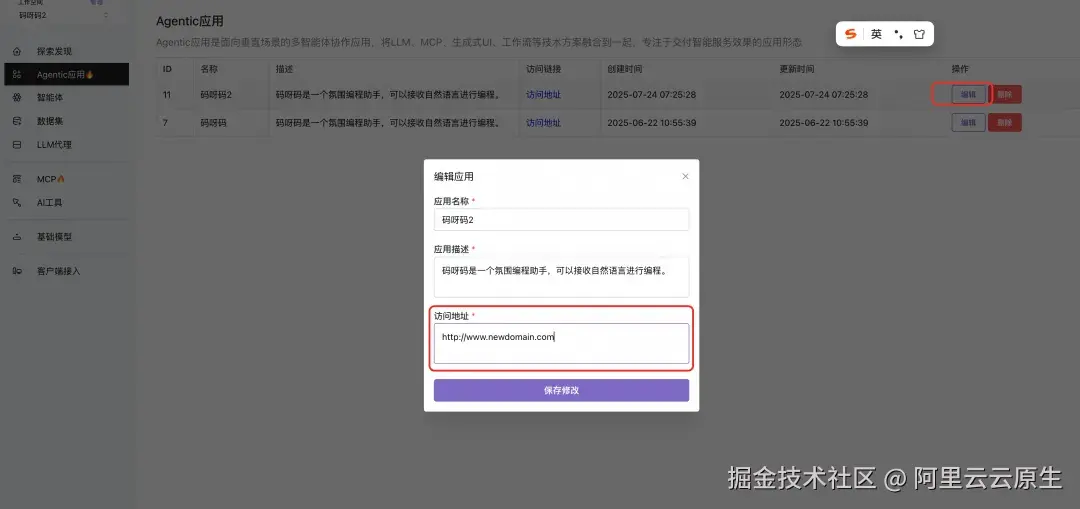Image resolution: width=1080 pixels, height=509 pixels.
Task: Open 访问地址 link for row ID 7
Action: pyautogui.click(x=543, y=123)
